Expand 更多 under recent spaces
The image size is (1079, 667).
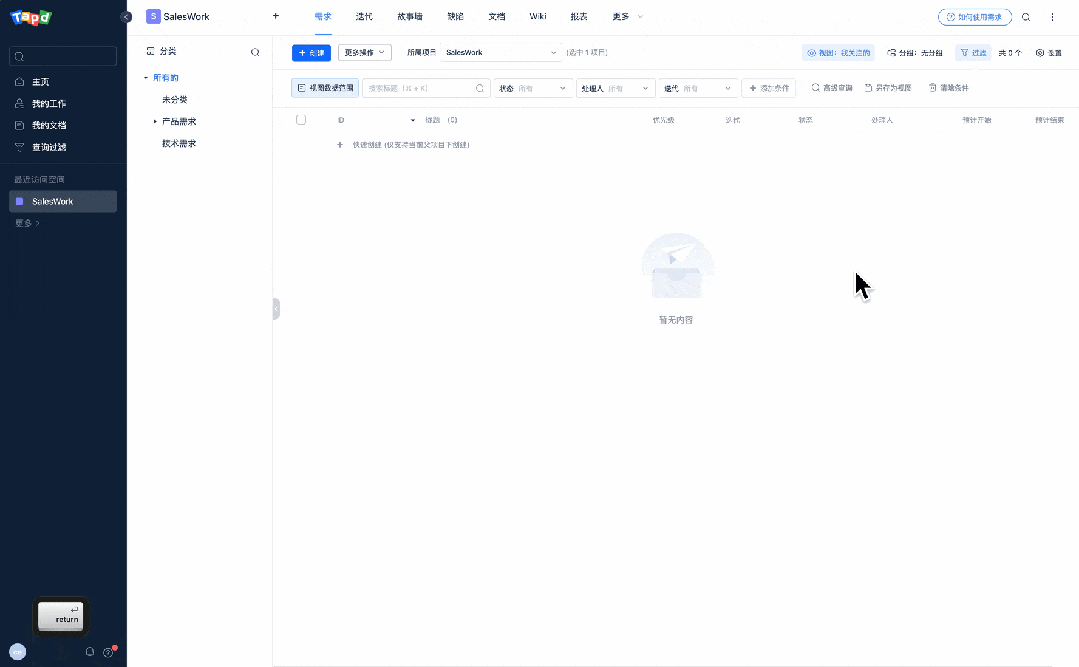27,223
